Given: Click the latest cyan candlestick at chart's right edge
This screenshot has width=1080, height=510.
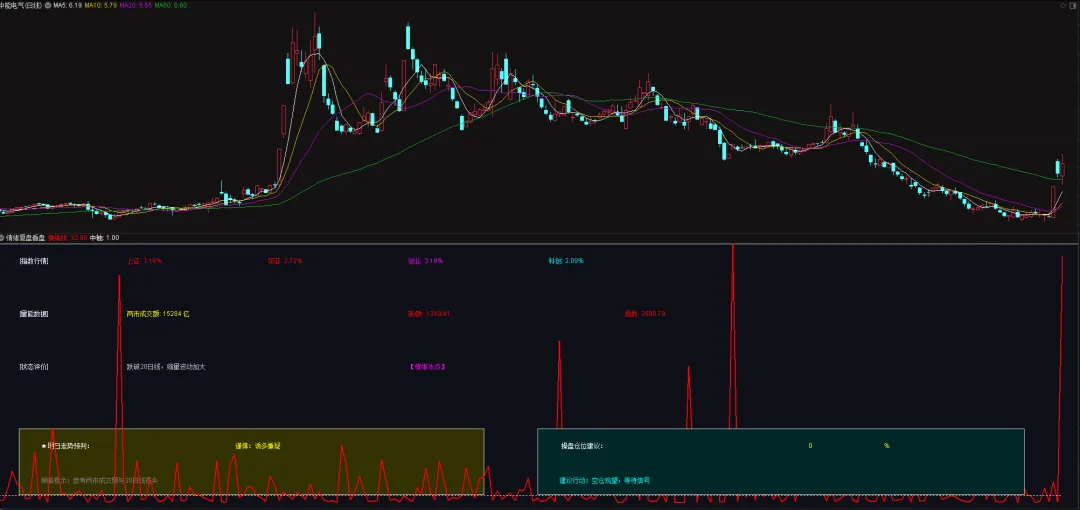Looking at the screenshot, I should pos(1058,168).
